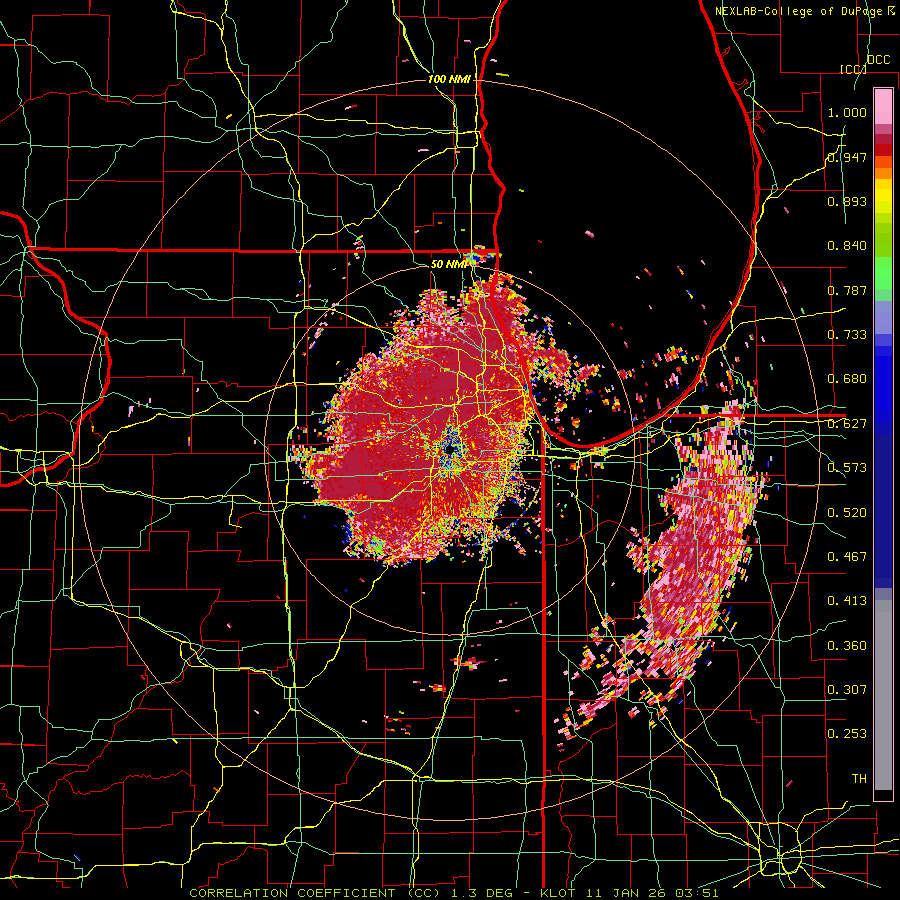This screenshot has height=900, width=900.
Task: Select the 0.573 scale value
Action: [x=847, y=468]
